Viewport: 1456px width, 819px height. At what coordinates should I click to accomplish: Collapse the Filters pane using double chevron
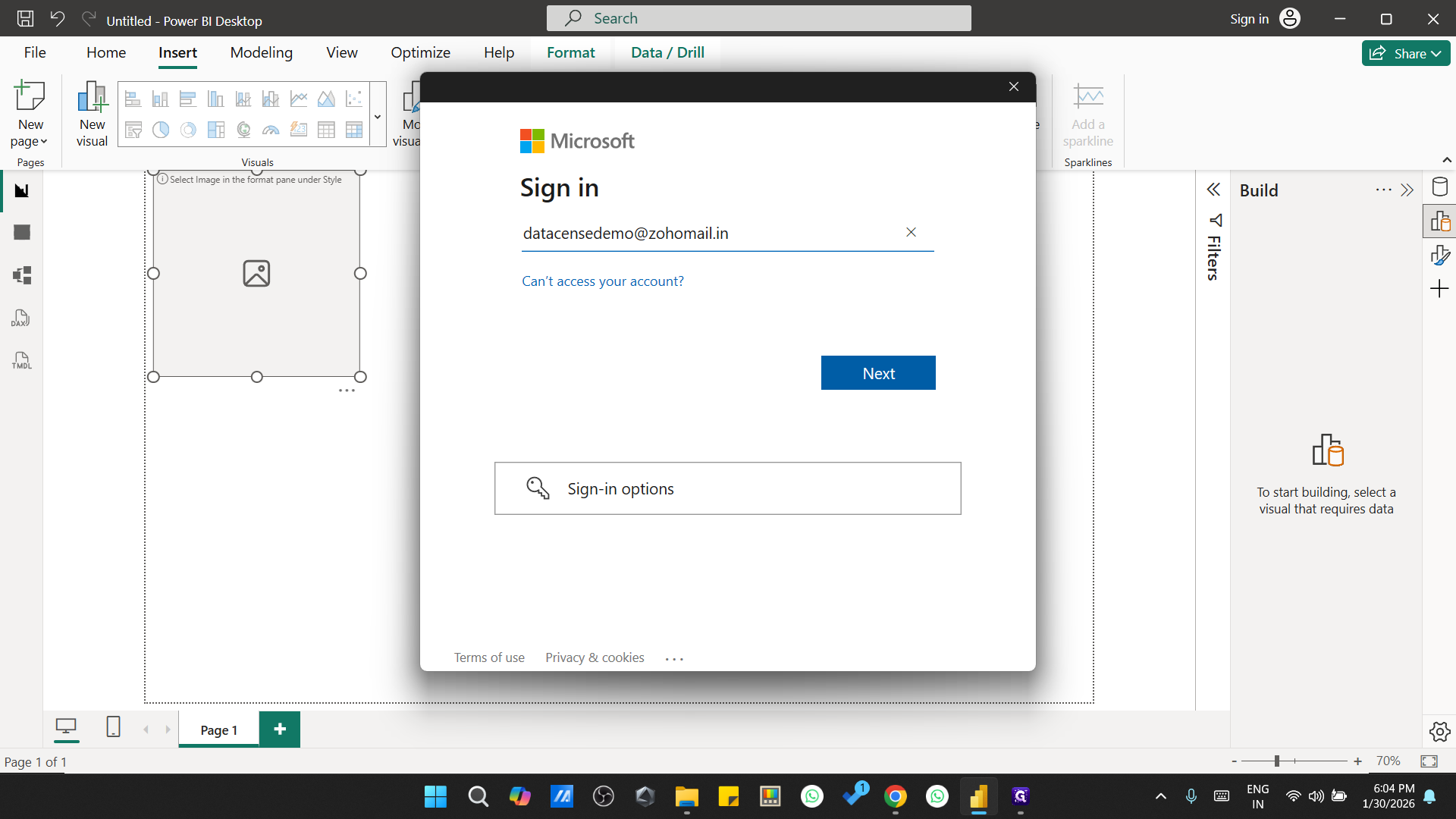click(1214, 190)
